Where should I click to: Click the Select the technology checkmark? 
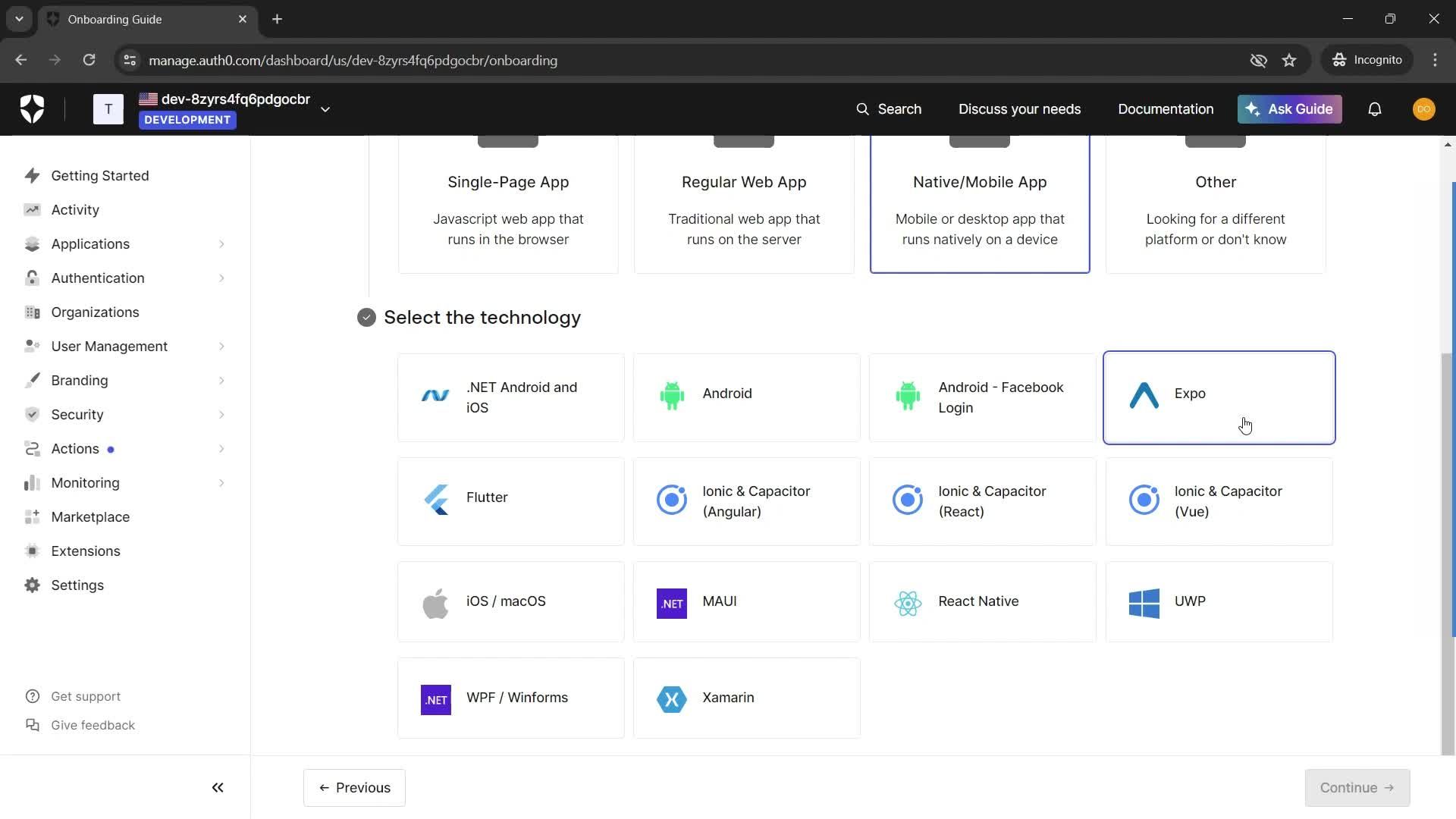click(366, 318)
